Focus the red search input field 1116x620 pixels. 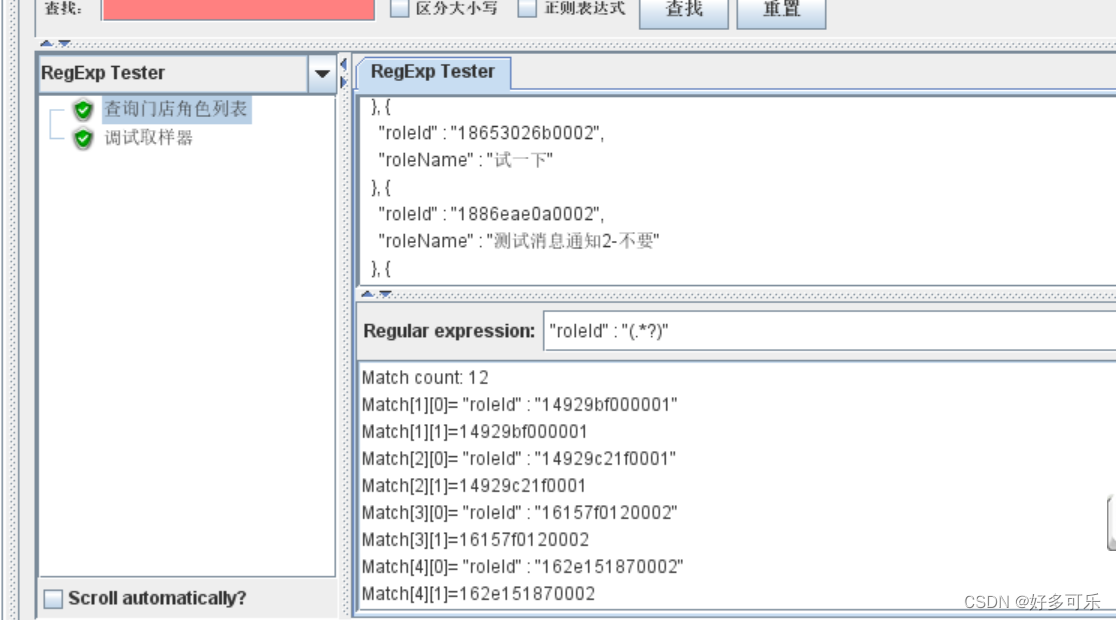click(x=238, y=9)
